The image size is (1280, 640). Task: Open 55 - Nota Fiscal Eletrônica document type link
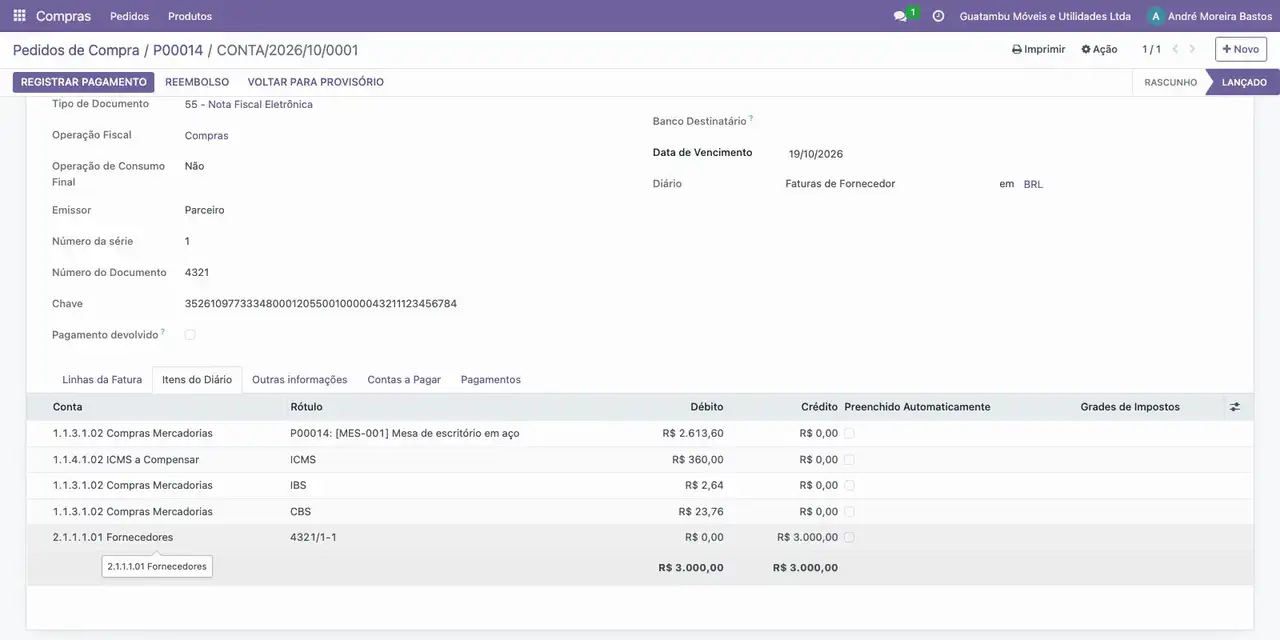point(249,104)
